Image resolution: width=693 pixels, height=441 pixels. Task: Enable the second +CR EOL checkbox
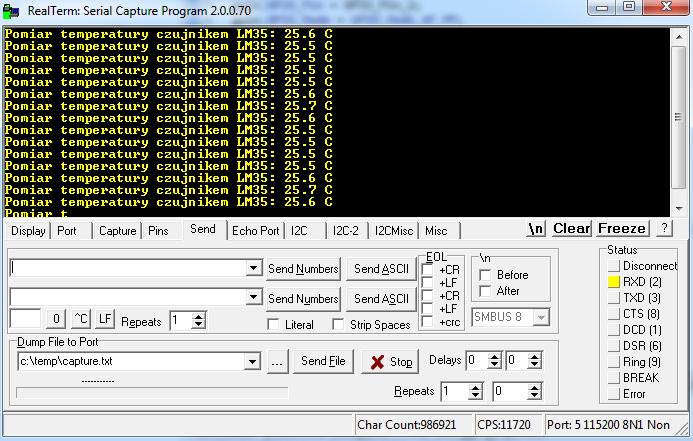pyautogui.click(x=427, y=295)
